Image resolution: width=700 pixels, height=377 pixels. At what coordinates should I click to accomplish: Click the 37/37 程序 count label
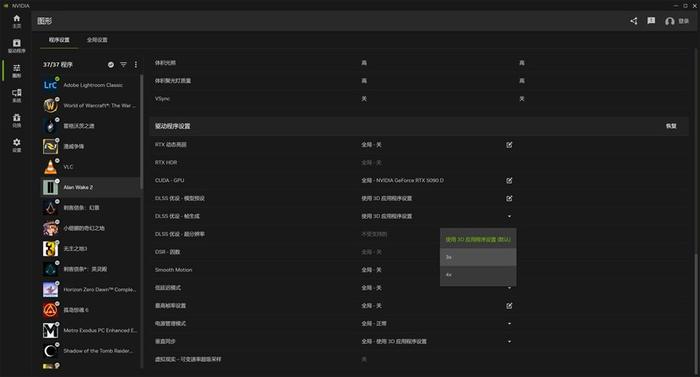pyautogui.click(x=58, y=65)
